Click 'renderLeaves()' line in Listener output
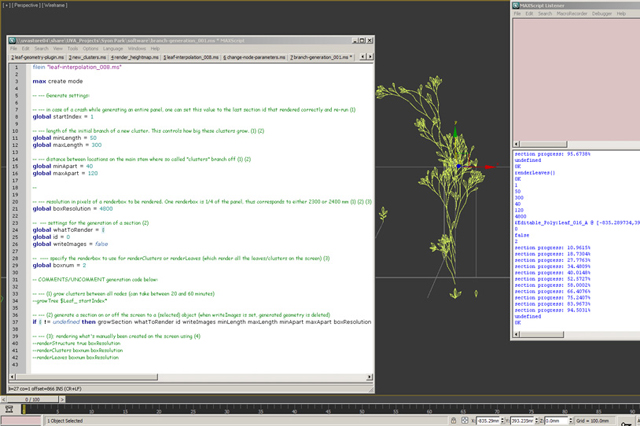 click(535, 173)
